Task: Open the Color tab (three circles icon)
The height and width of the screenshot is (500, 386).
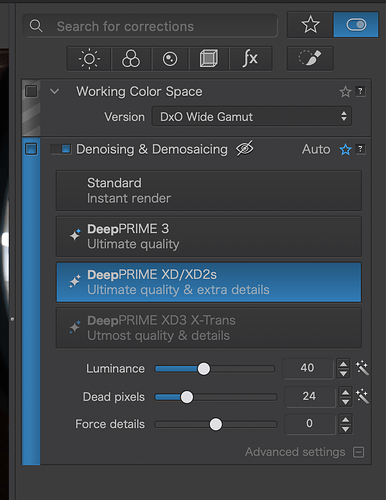Action: [x=131, y=59]
